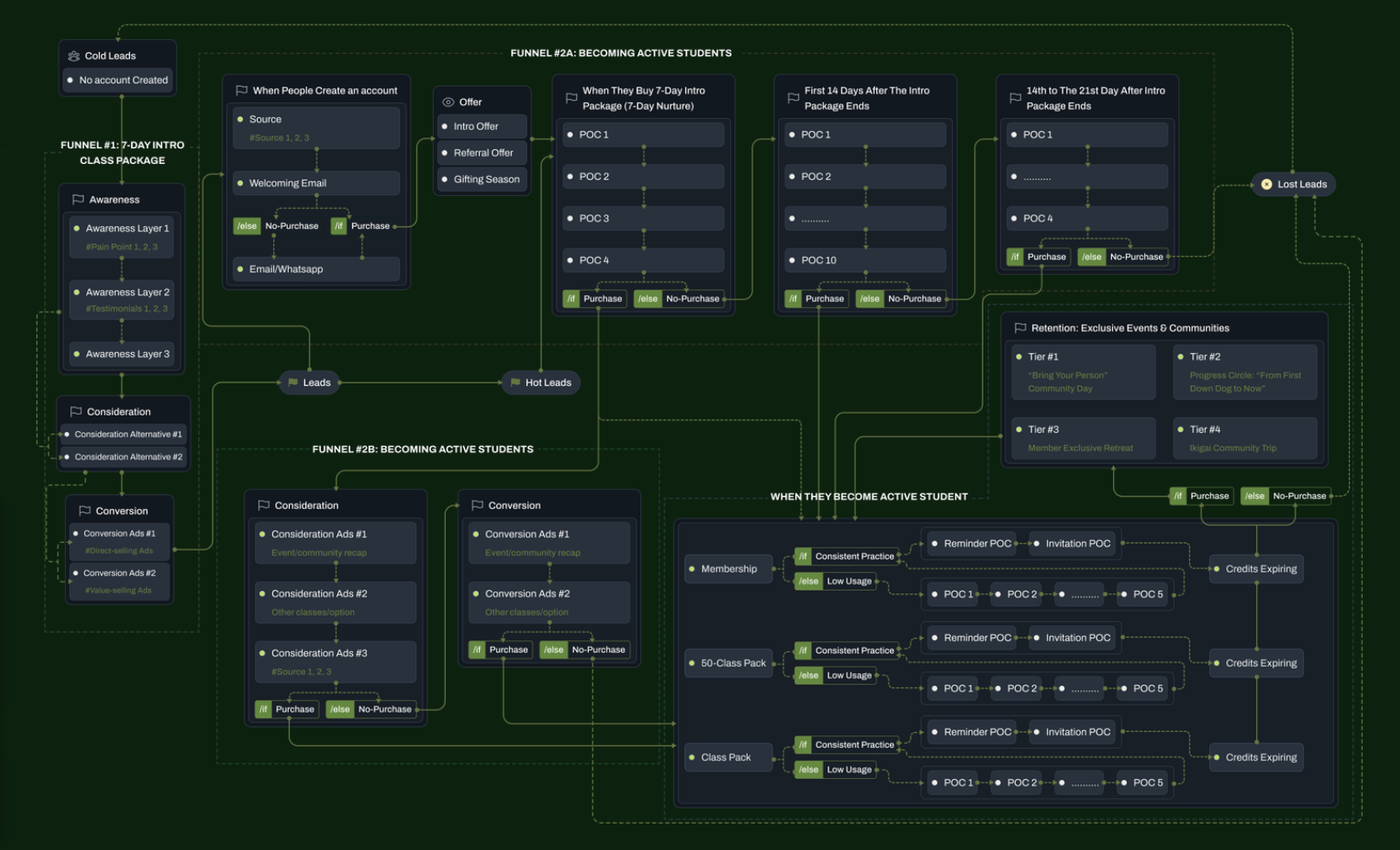The width and height of the screenshot is (1400, 850).
Task: Click the yellow X icon in Lost Leads
Action: 1266,184
